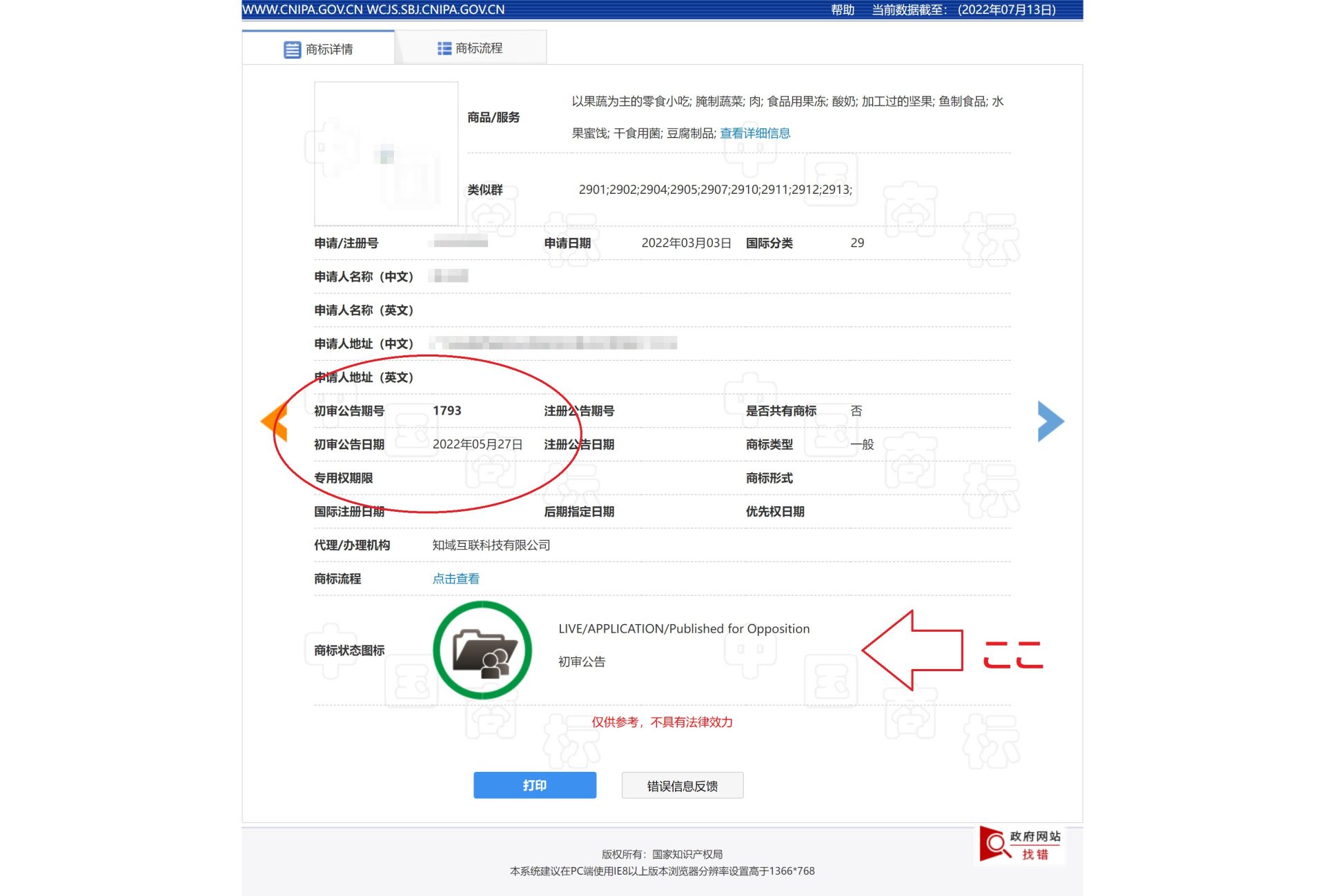Click the blue 打印 button
The height and width of the screenshot is (896, 1325).
pos(535,785)
